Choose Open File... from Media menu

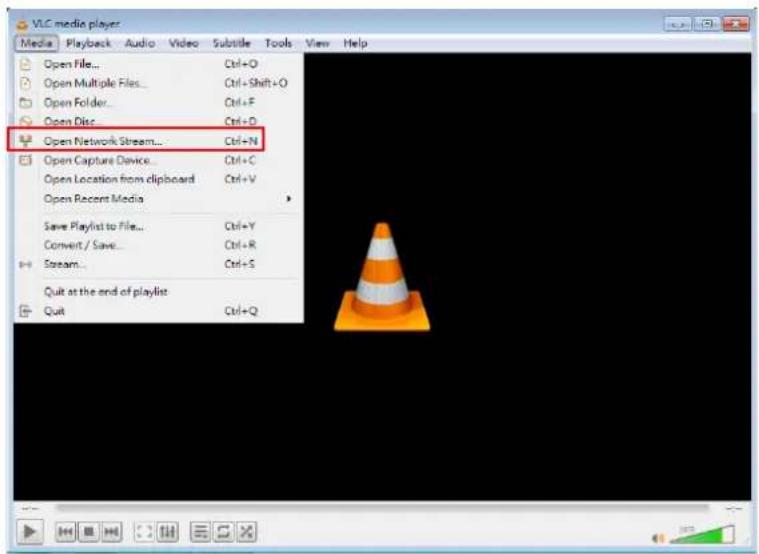point(159,64)
